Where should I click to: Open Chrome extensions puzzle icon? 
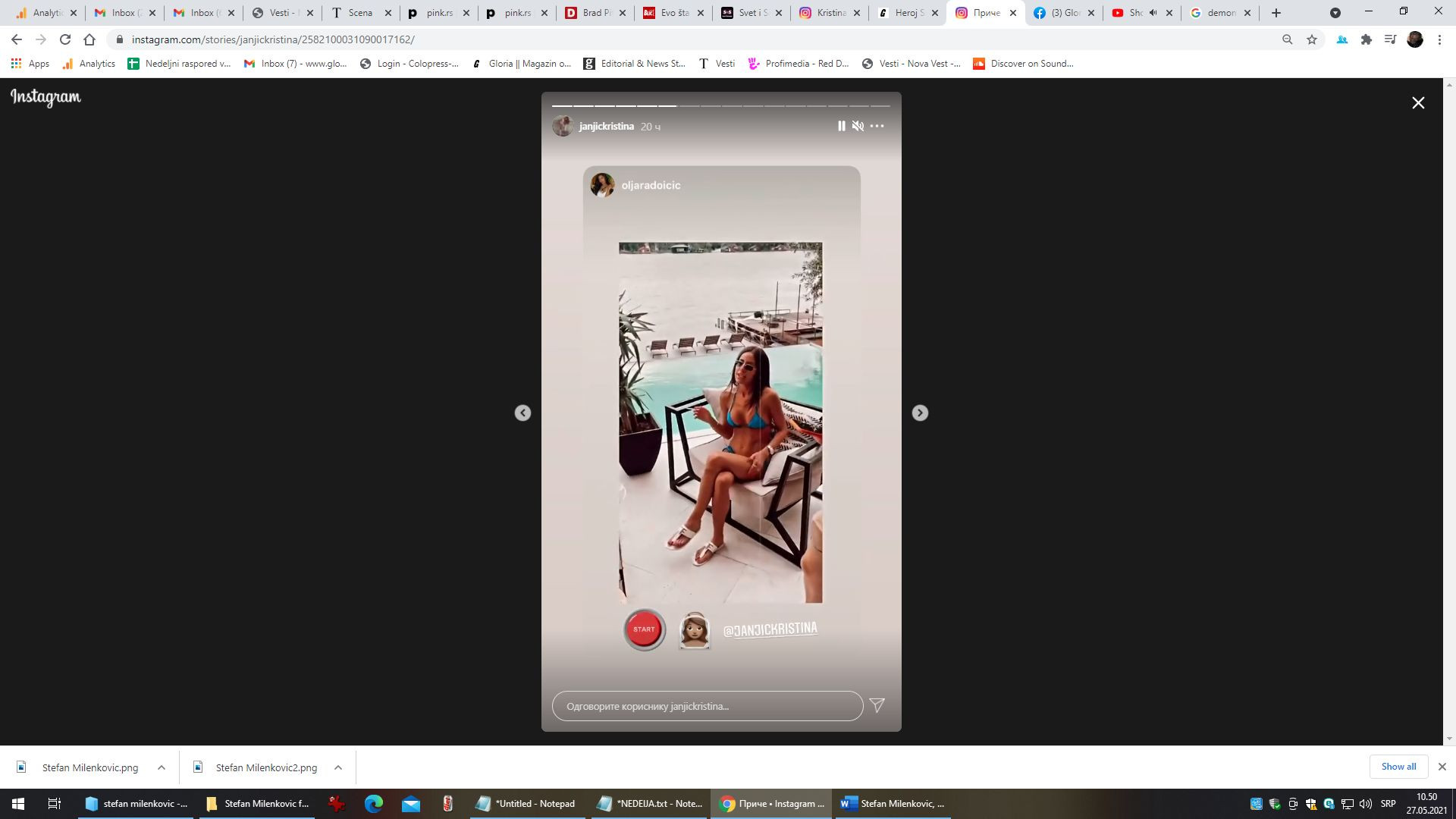1367,39
